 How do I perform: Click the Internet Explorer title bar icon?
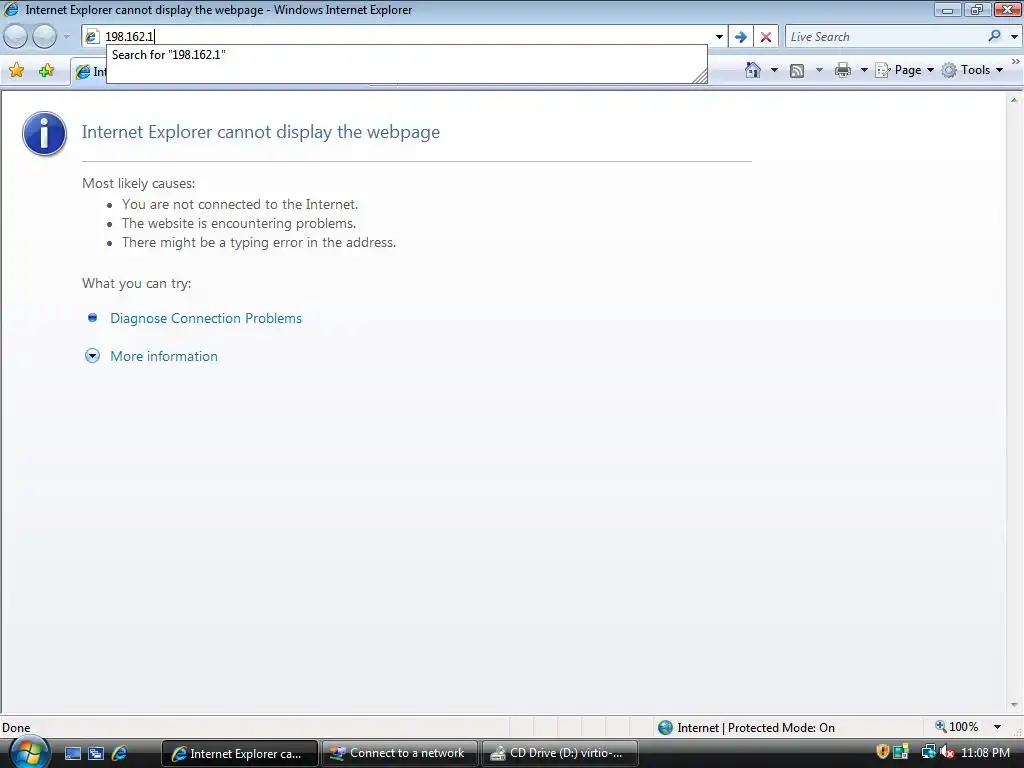tap(11, 9)
